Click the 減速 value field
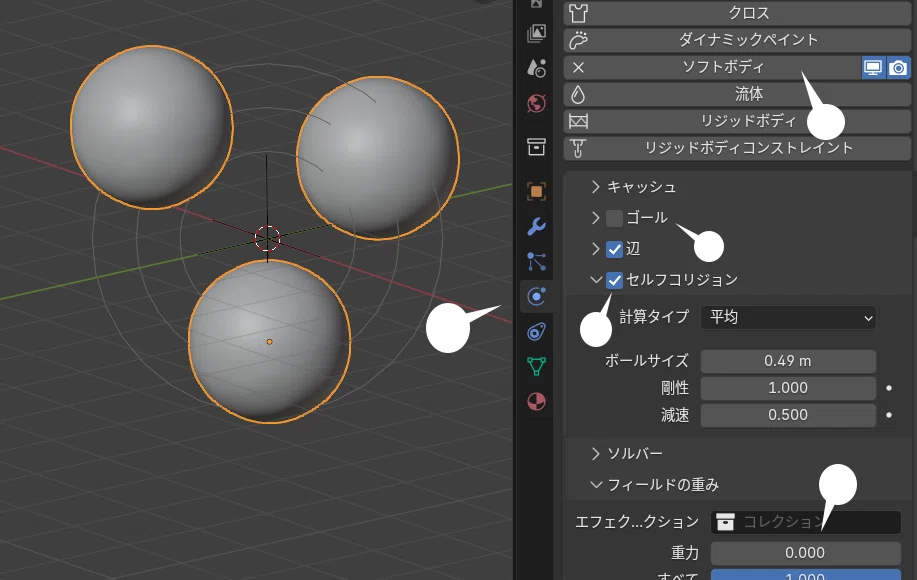Image resolution: width=917 pixels, height=580 pixels. tap(788, 415)
